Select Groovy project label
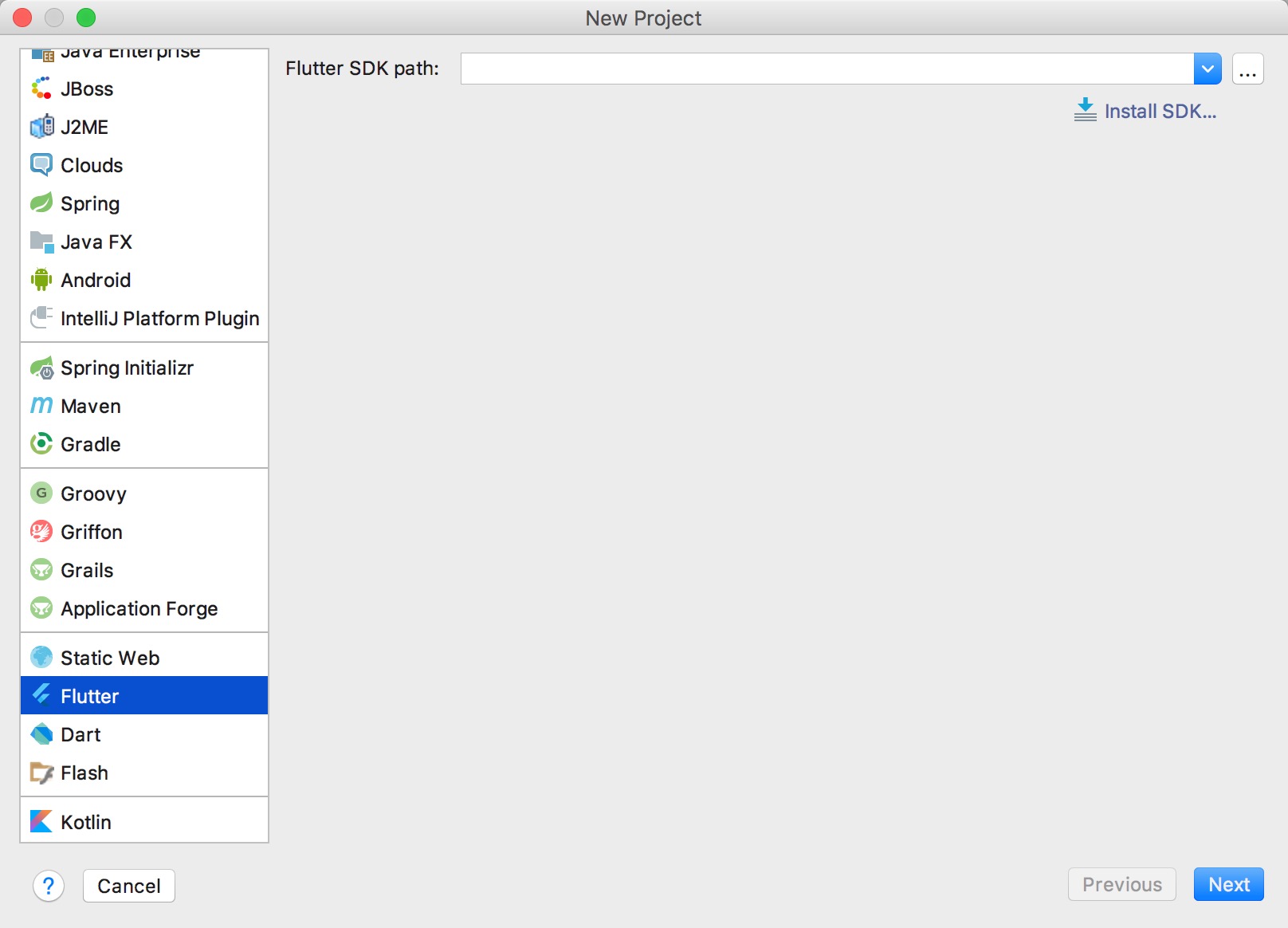The image size is (1288, 928). click(93, 494)
